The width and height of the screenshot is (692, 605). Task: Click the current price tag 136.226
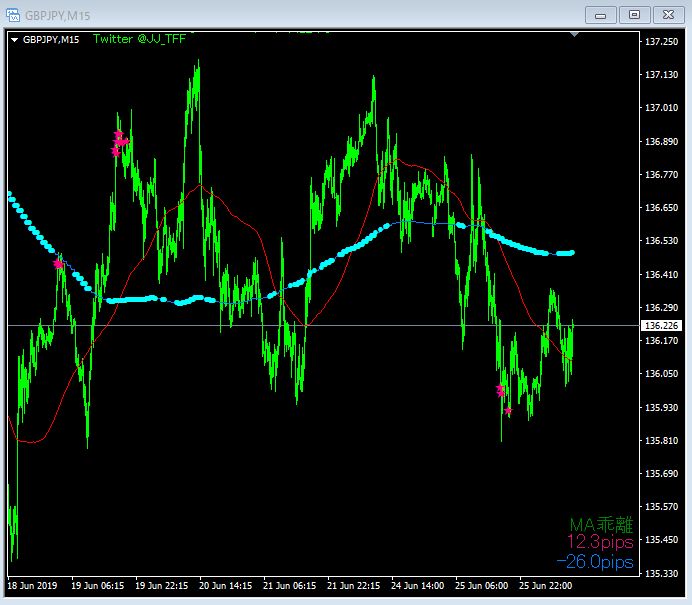662,326
